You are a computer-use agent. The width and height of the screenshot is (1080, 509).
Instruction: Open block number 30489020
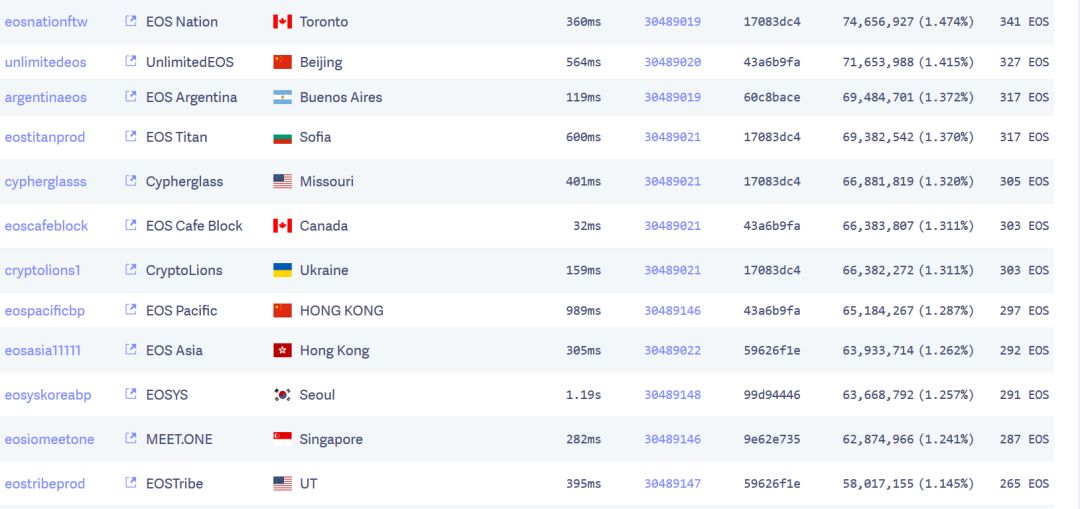point(672,62)
